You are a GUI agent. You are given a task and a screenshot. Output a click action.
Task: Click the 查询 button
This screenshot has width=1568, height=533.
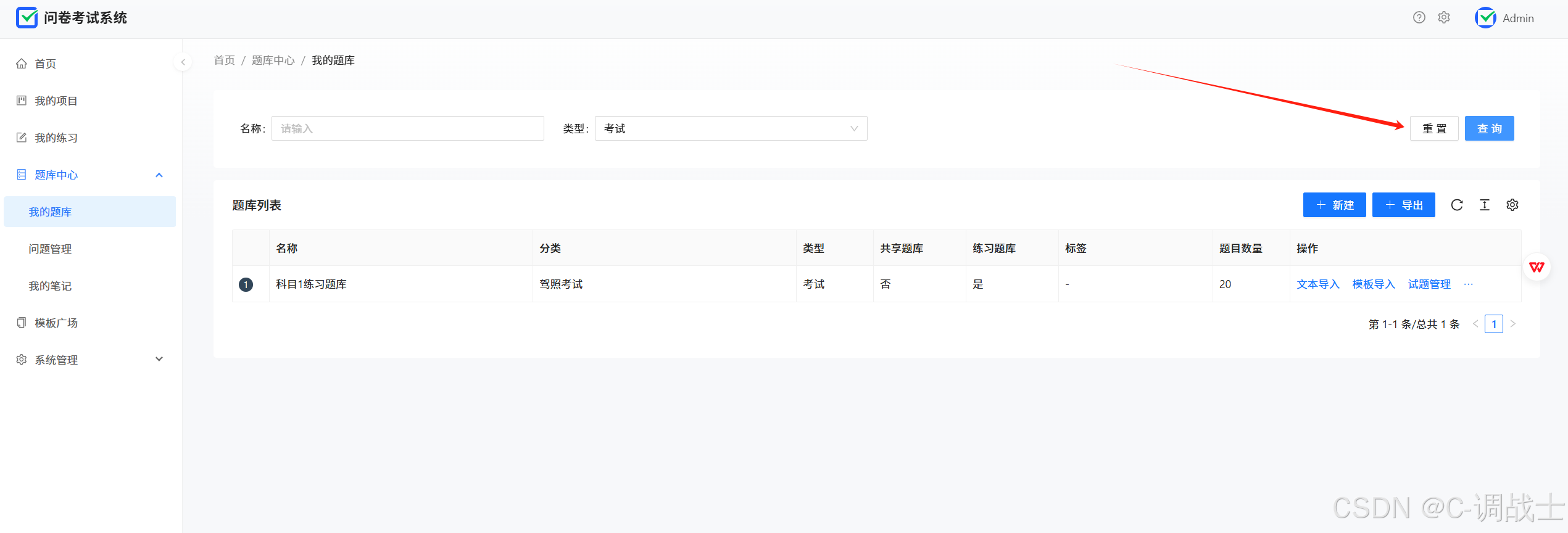(x=1490, y=128)
